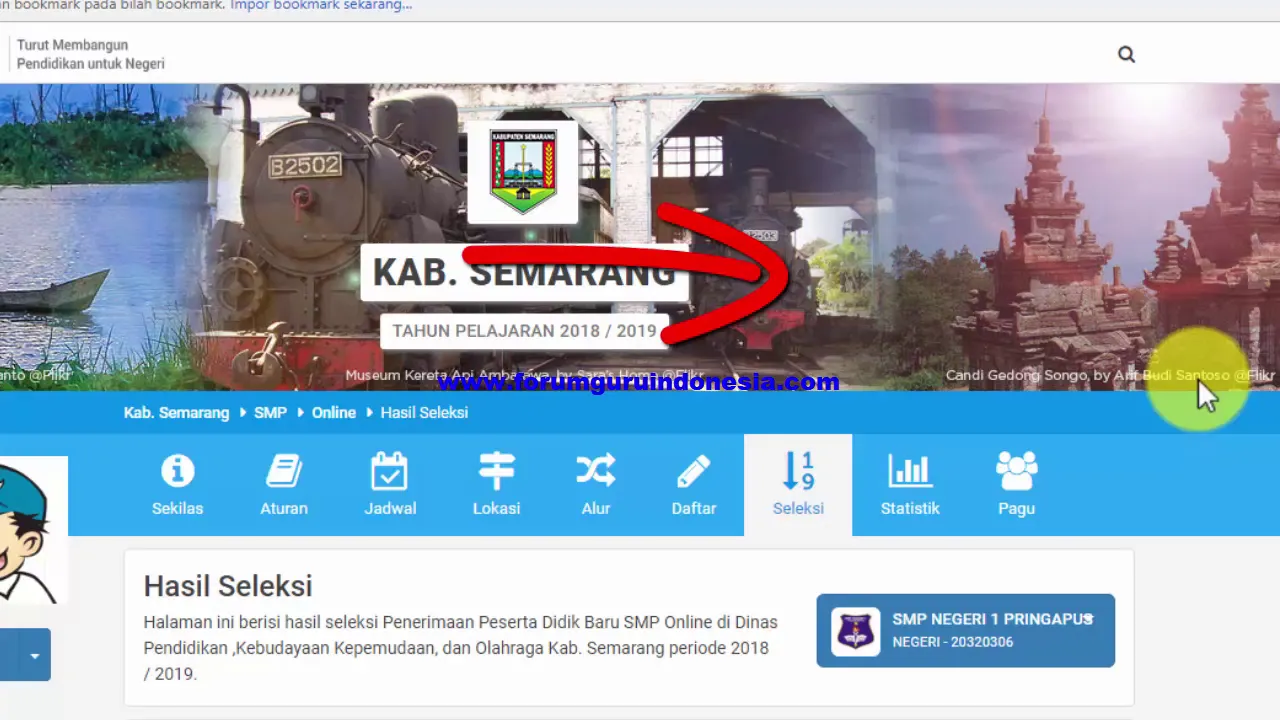Screen dimensions: 1280x720
Task: Open the Alur flow tab
Action: click(x=596, y=485)
